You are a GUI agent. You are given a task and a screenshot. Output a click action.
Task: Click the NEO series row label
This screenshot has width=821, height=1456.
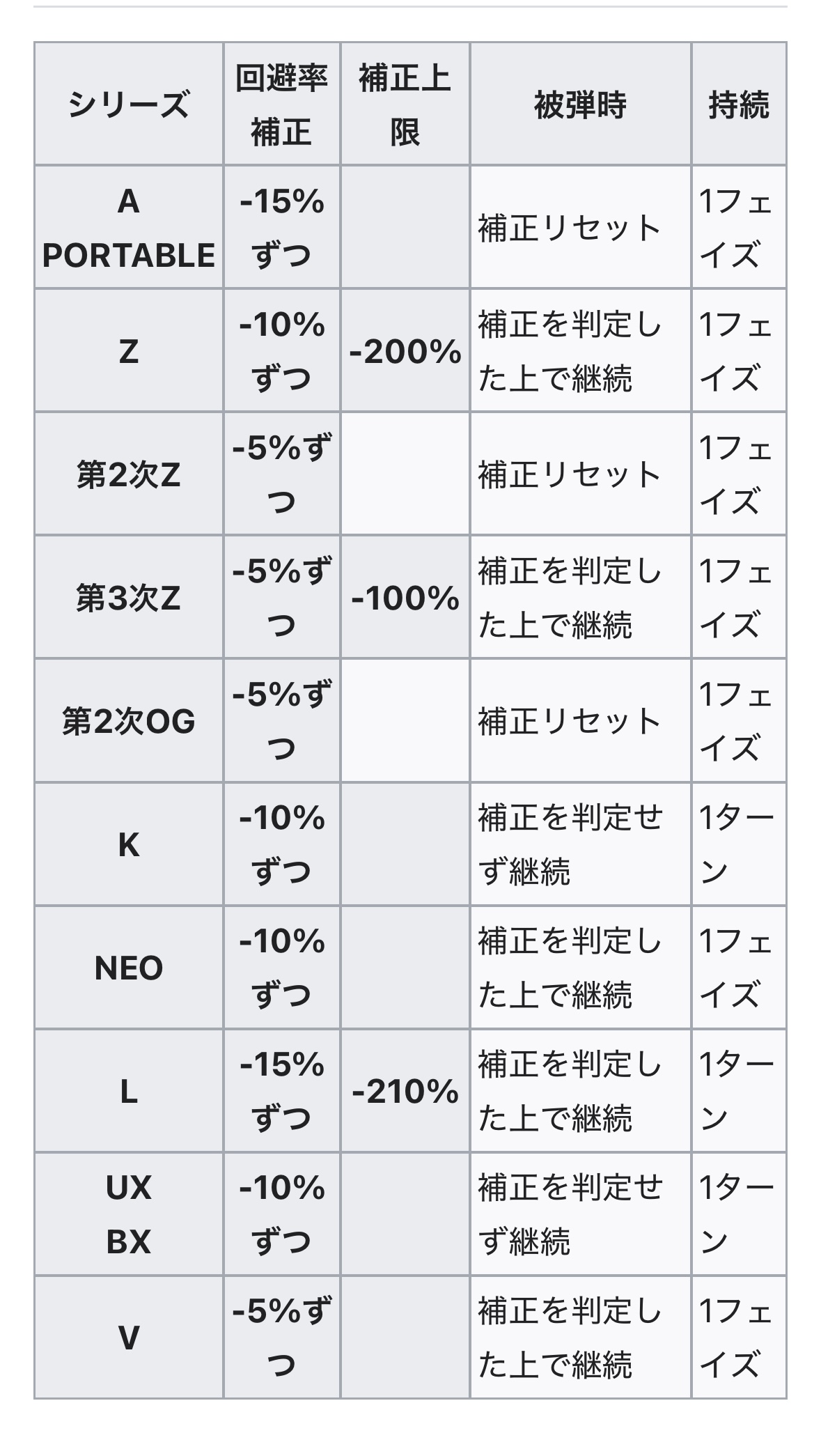[x=129, y=968]
